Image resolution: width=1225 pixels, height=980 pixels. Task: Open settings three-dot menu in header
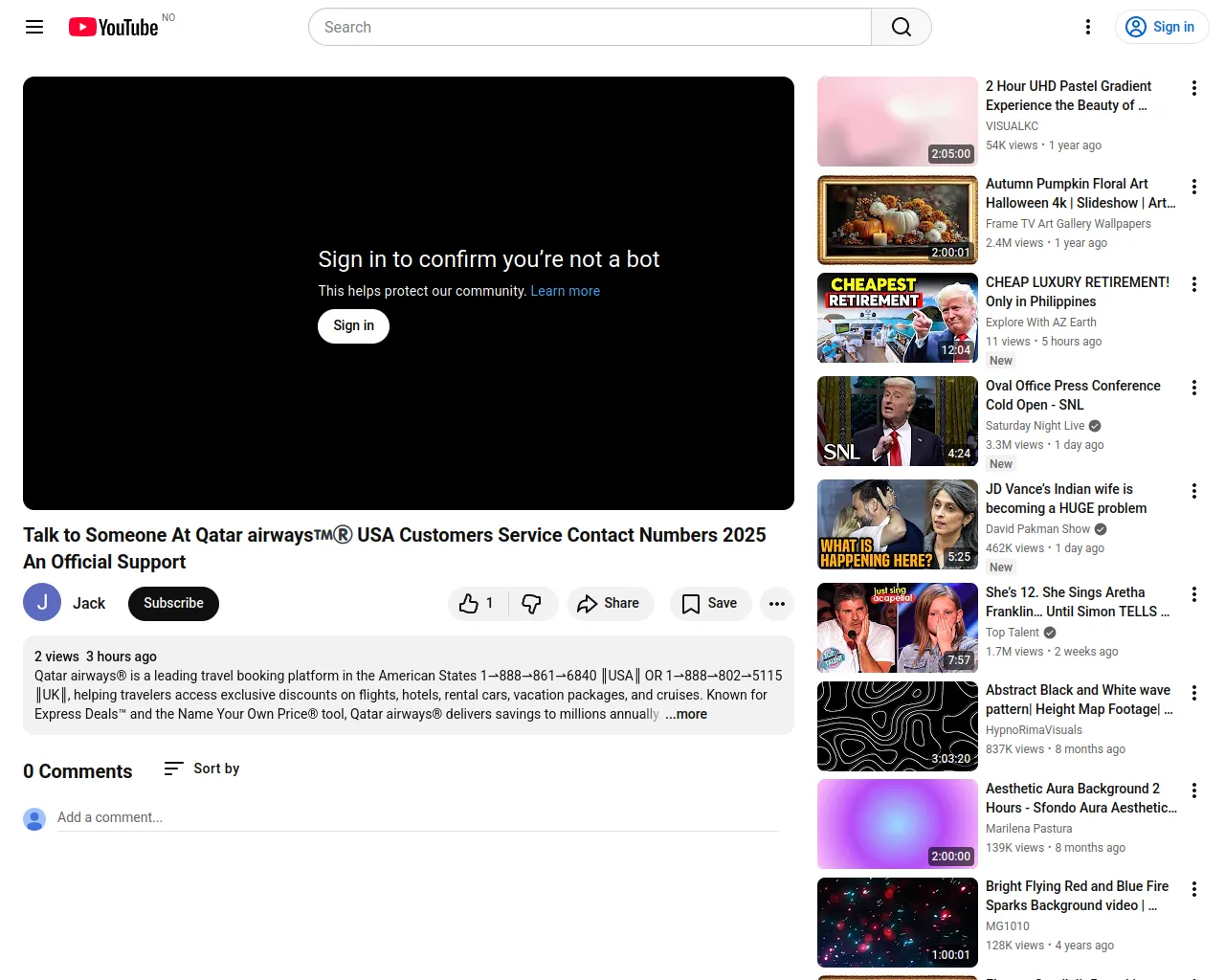pyautogui.click(x=1087, y=27)
